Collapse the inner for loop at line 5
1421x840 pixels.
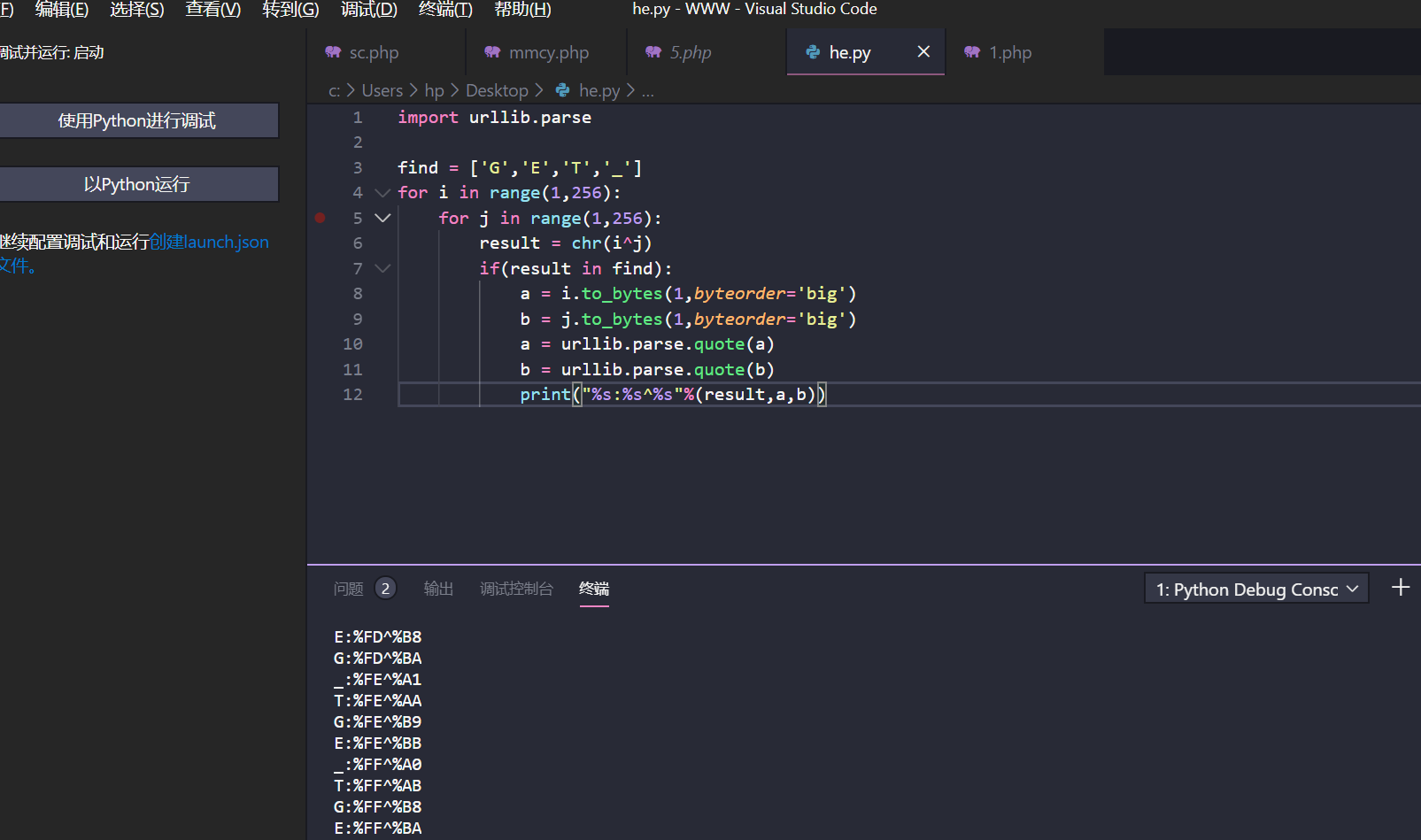click(x=382, y=218)
